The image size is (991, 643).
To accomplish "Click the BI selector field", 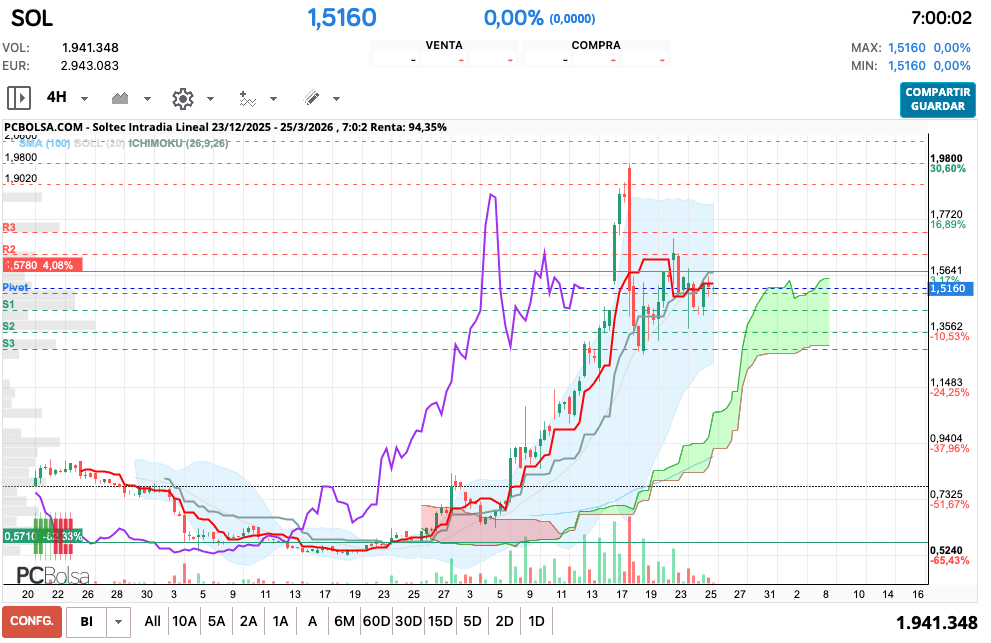I will pyautogui.click(x=87, y=622).
